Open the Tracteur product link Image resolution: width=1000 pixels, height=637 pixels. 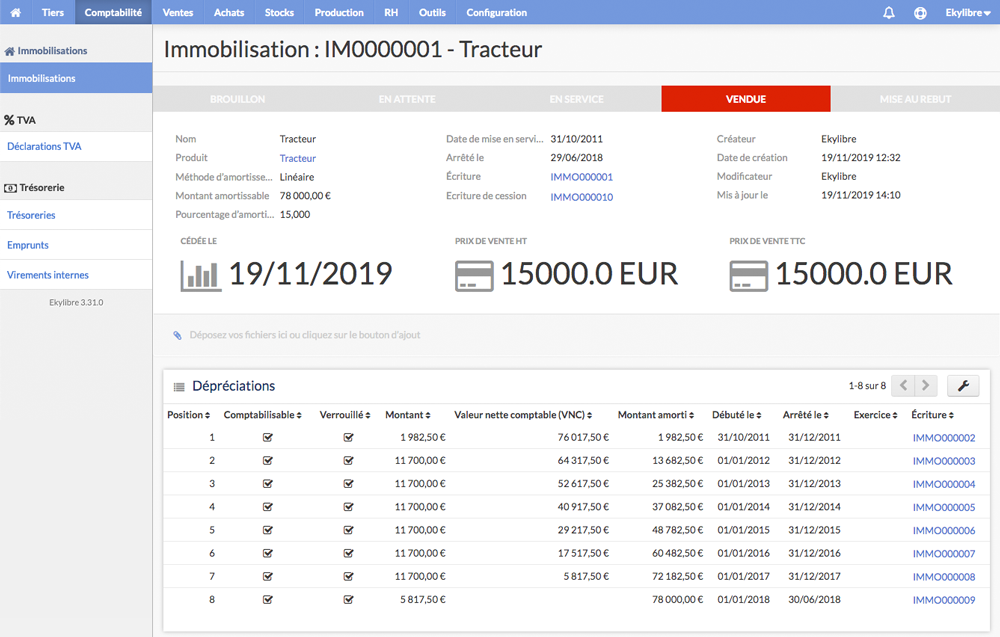(x=298, y=158)
